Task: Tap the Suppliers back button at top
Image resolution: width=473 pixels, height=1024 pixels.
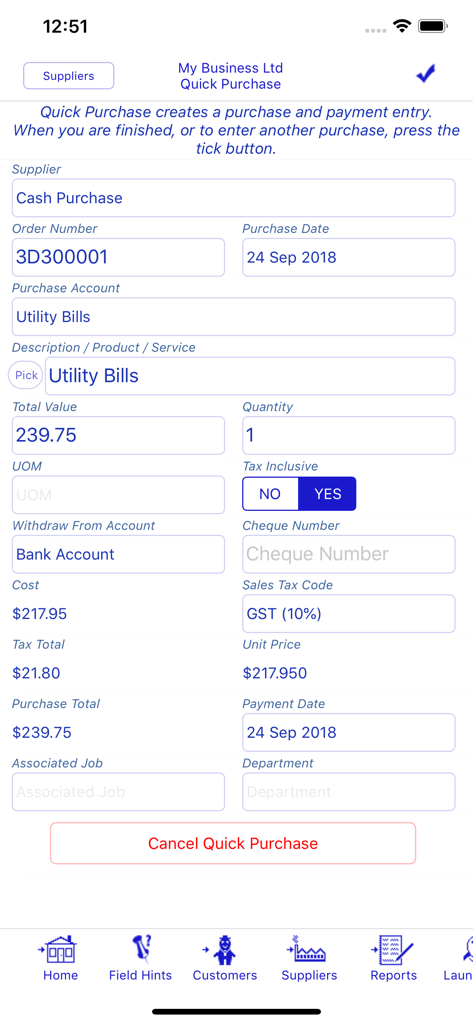Action: point(69,76)
